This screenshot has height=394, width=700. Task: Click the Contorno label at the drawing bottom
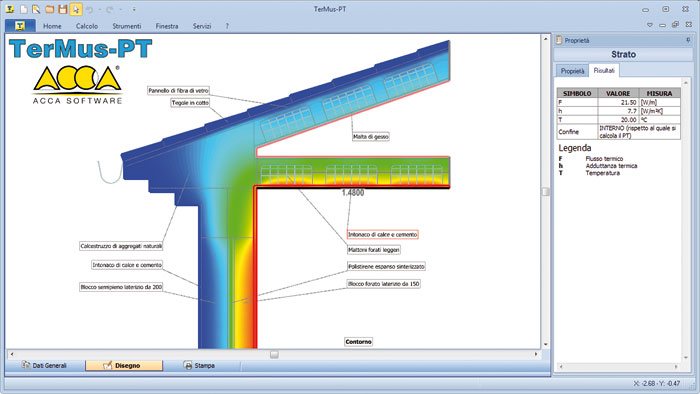pyautogui.click(x=358, y=342)
